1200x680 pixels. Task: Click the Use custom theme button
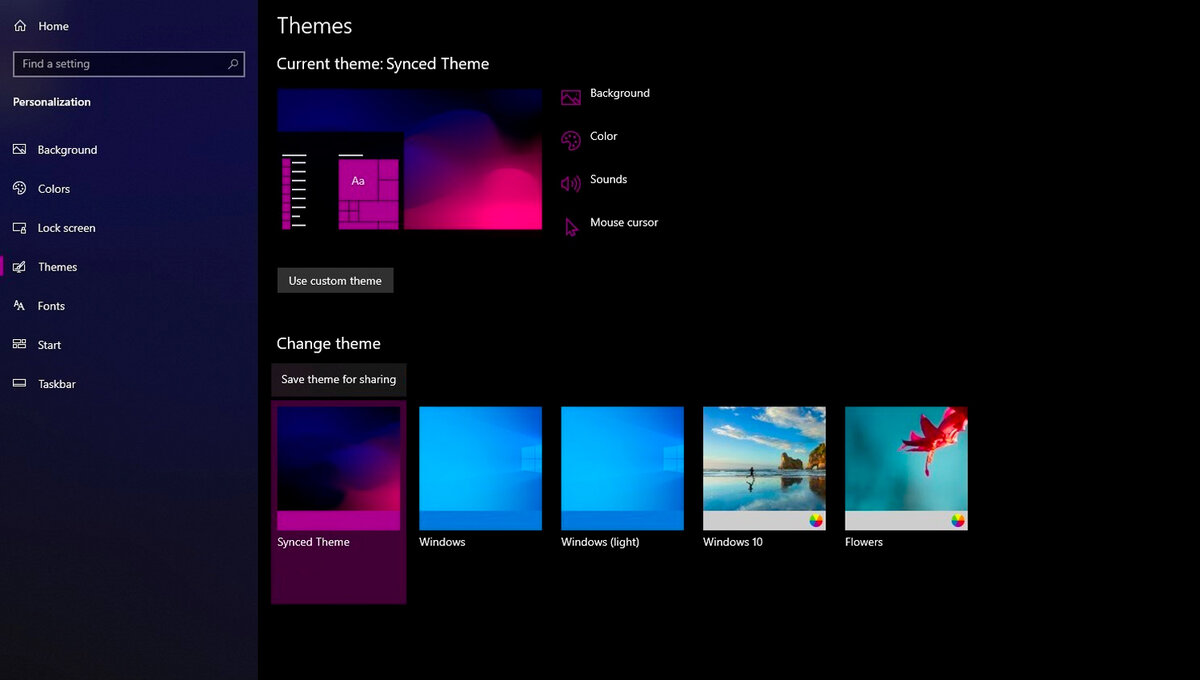click(335, 281)
